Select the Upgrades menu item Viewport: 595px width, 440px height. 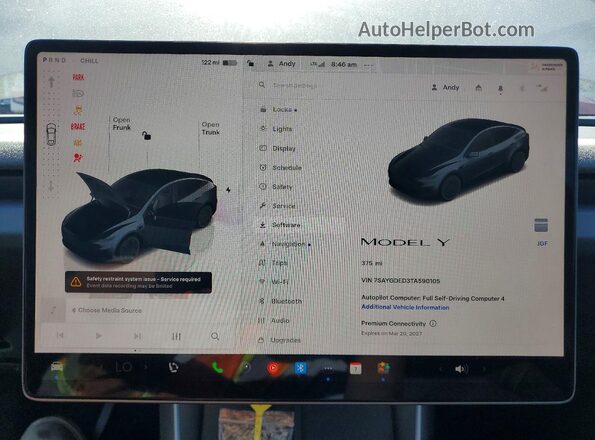pyautogui.click(x=279, y=340)
